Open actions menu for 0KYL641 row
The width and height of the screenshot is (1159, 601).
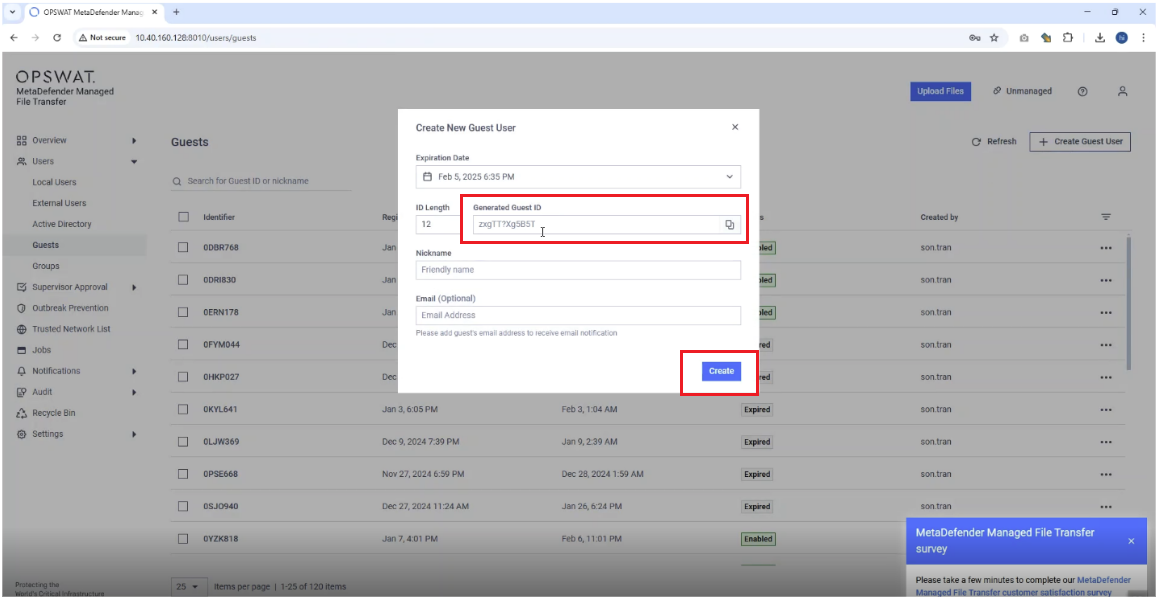pos(1106,410)
